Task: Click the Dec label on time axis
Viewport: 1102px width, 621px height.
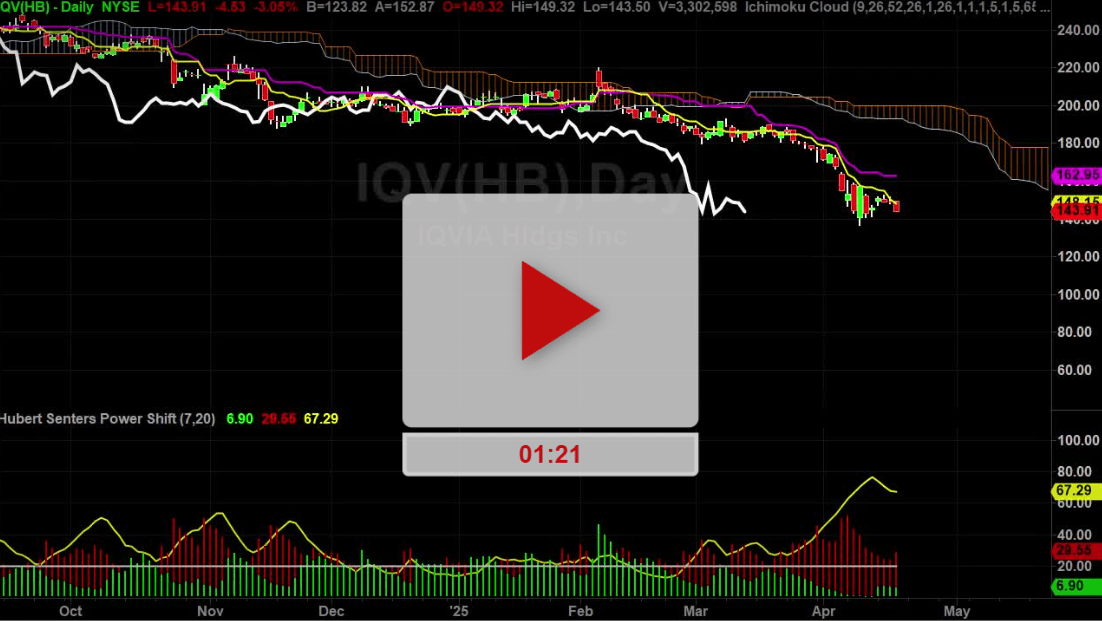Action: 331,610
